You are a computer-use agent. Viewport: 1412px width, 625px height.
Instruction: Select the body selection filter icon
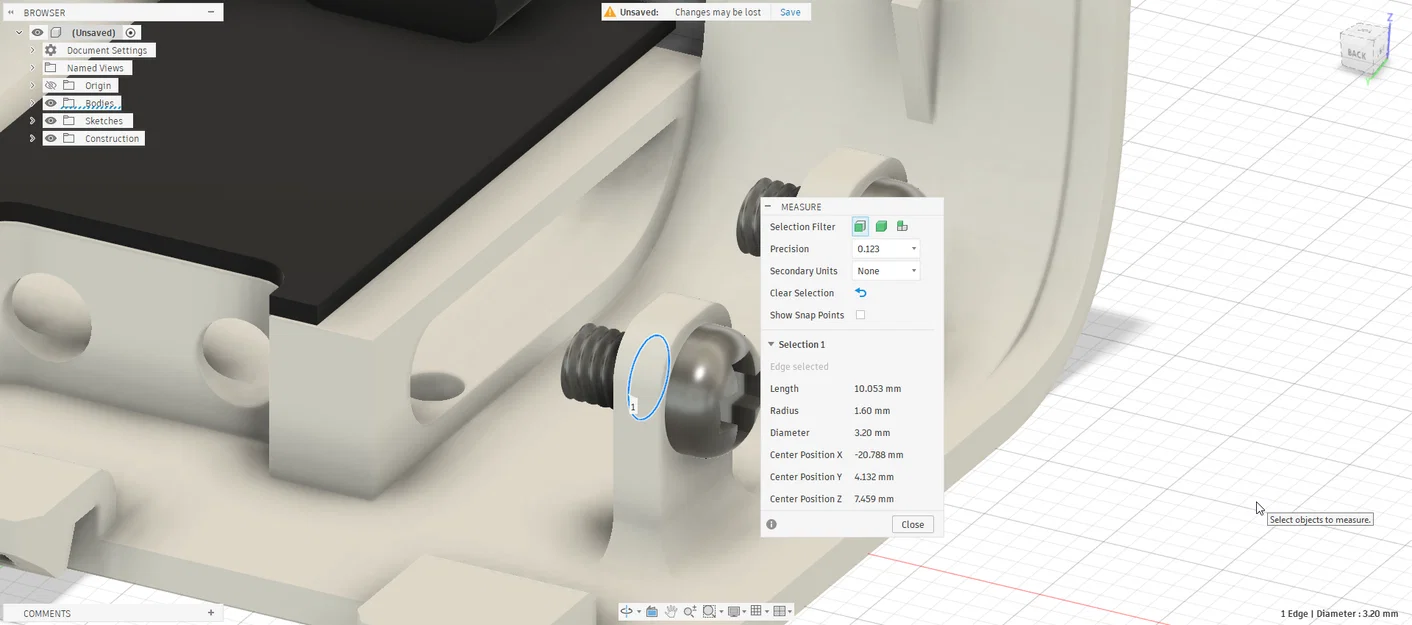coord(881,226)
